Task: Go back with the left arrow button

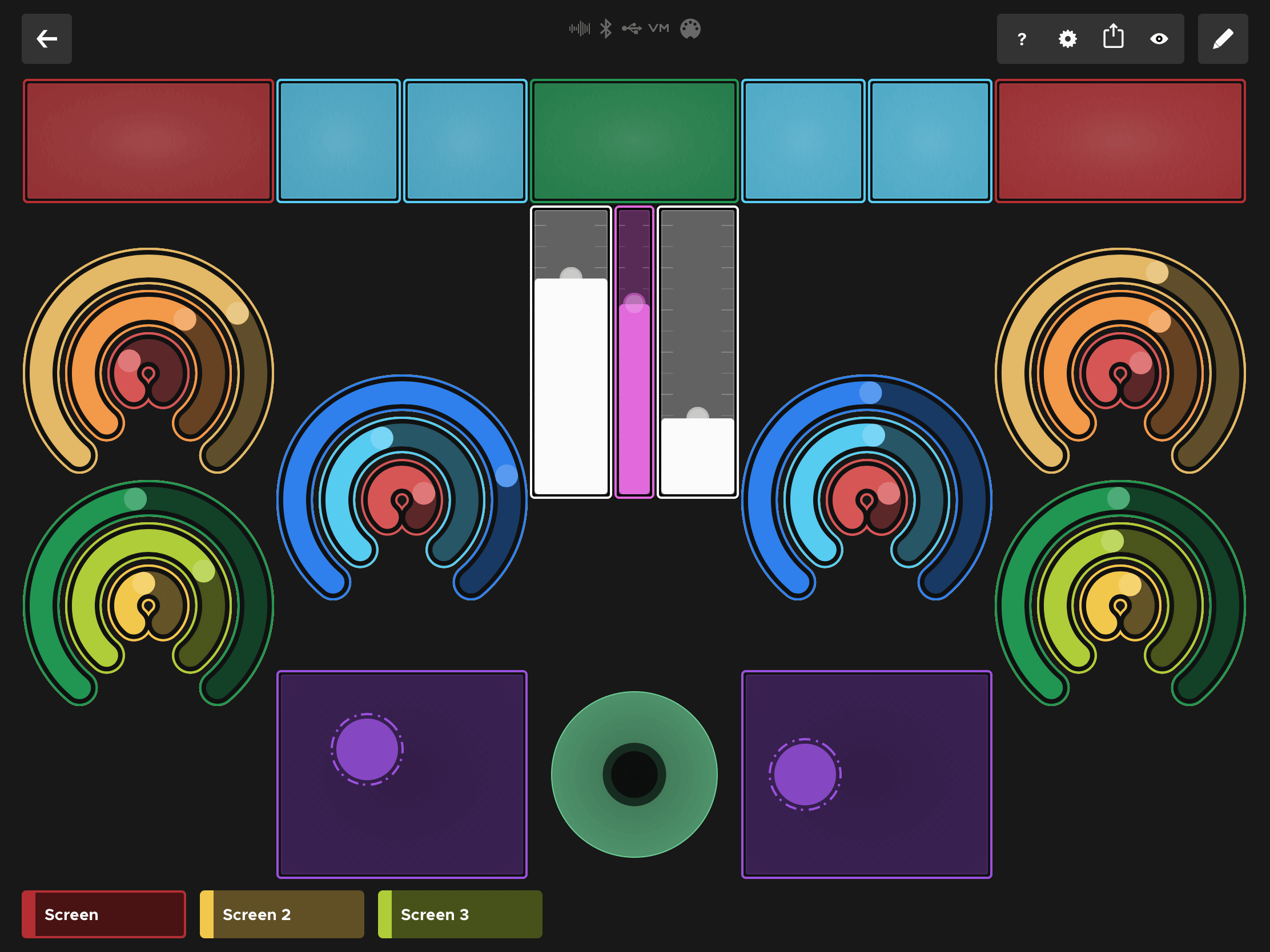Action: coord(46,38)
